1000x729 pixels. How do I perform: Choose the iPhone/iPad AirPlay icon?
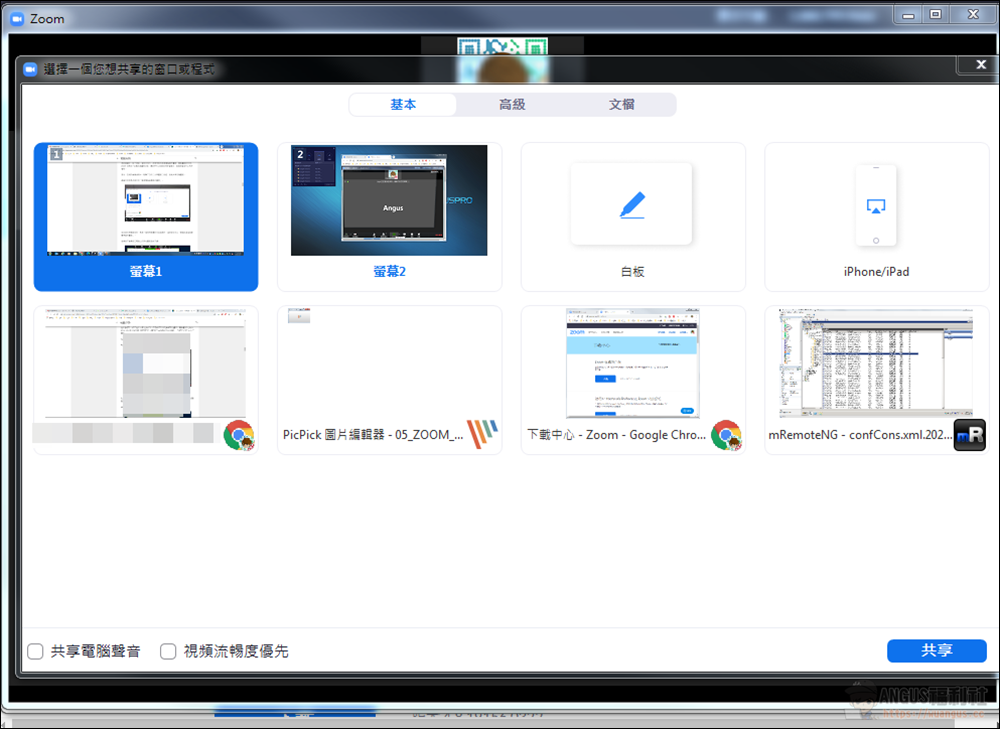pyautogui.click(x=876, y=206)
